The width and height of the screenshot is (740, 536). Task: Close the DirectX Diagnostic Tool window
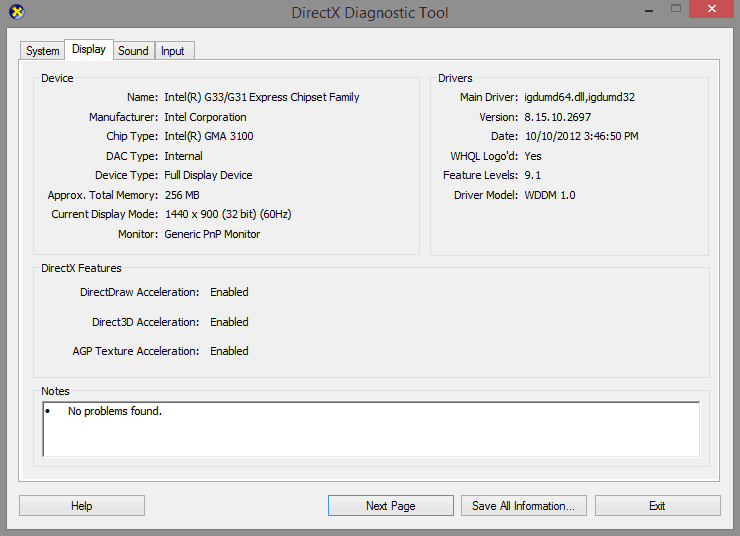coord(712,9)
